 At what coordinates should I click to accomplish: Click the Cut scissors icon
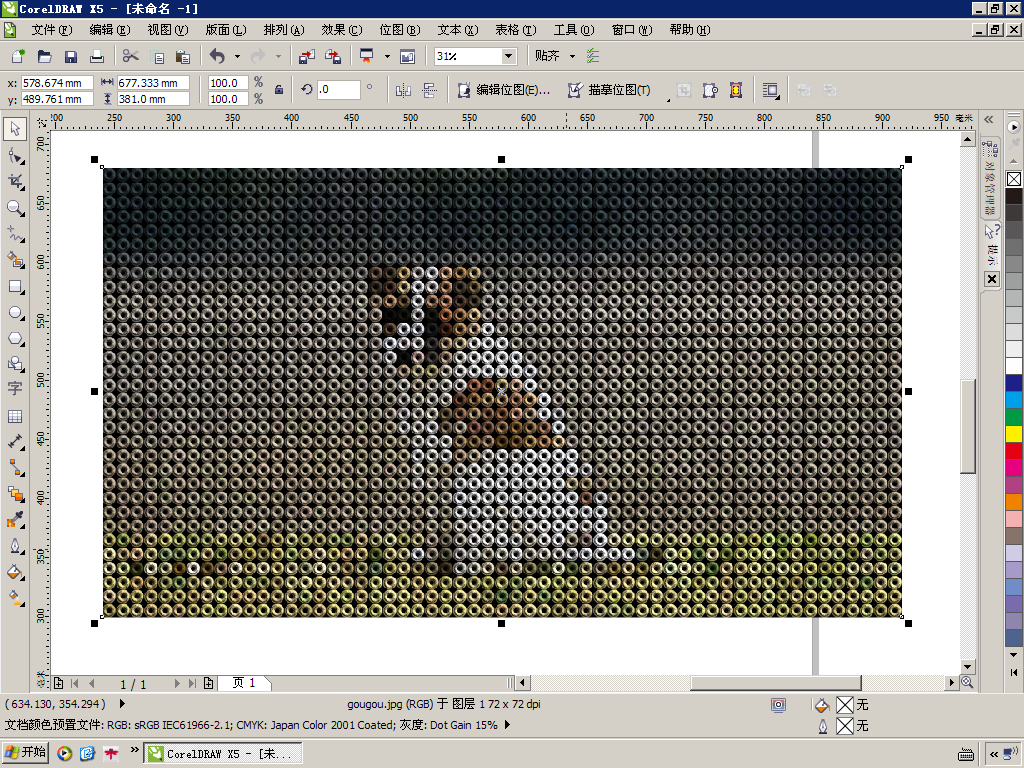pos(131,57)
